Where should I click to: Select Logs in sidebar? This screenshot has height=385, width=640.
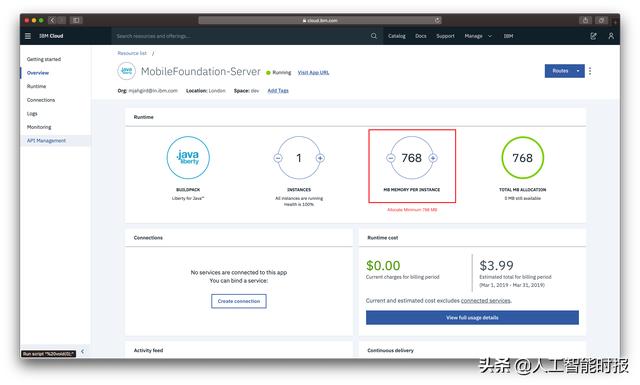pyautogui.click(x=32, y=113)
